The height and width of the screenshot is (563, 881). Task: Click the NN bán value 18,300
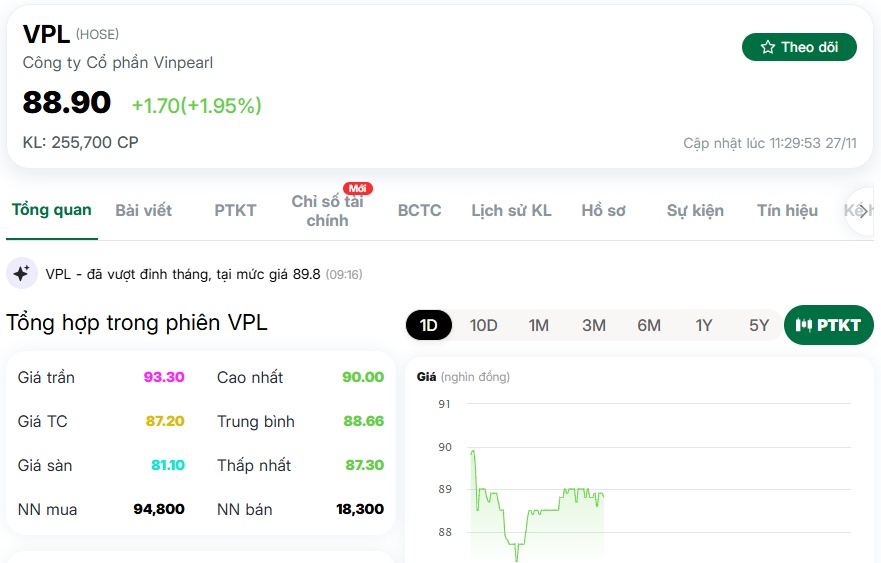360,509
